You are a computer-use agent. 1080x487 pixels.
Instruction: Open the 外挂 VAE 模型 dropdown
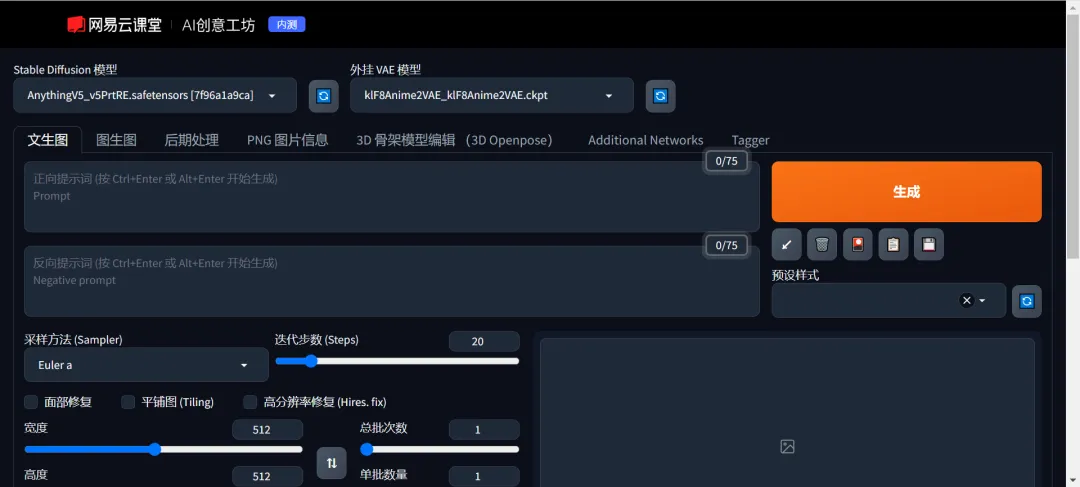point(492,95)
